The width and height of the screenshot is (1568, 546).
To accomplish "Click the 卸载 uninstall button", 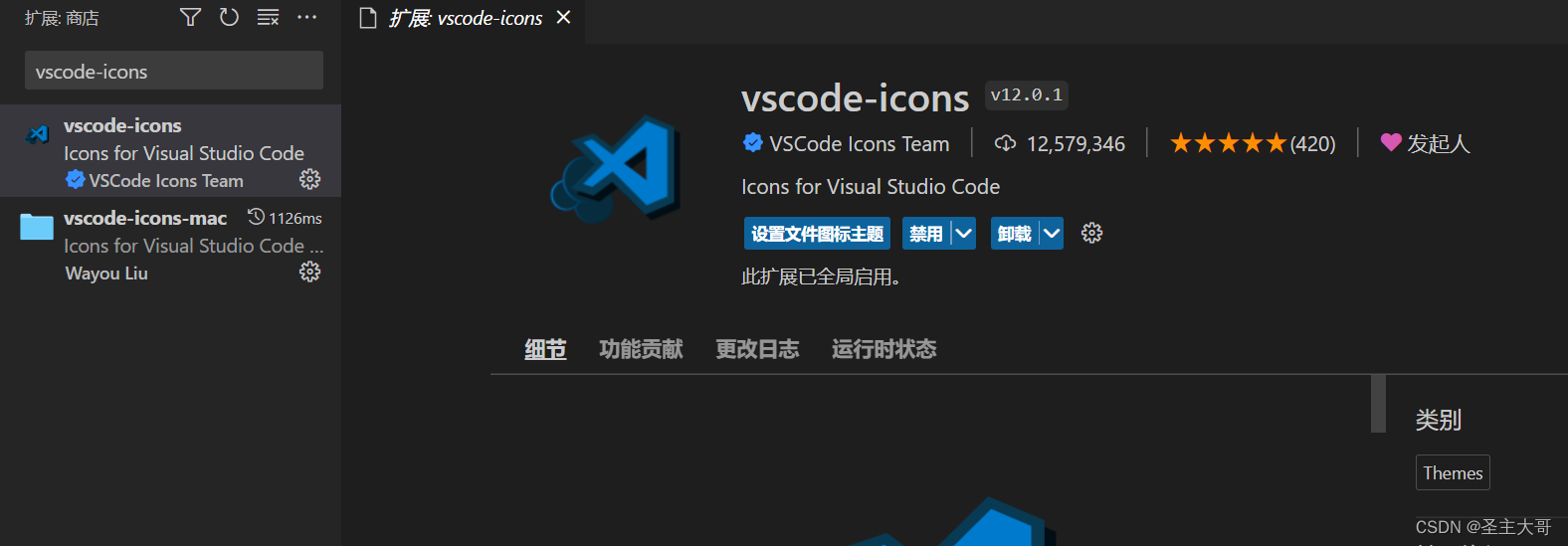I will [1014, 234].
